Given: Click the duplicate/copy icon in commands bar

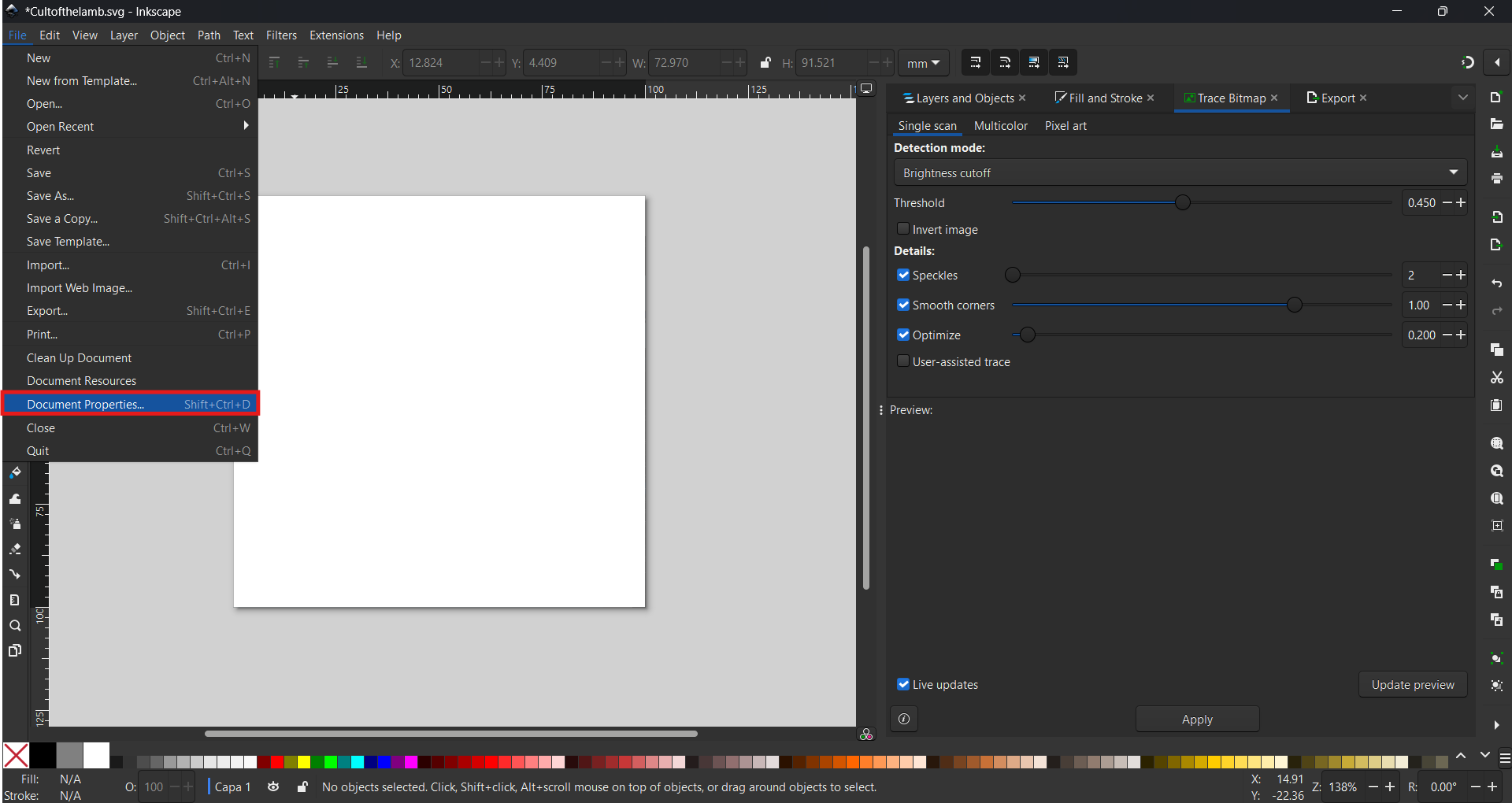Looking at the screenshot, I should [x=1496, y=350].
